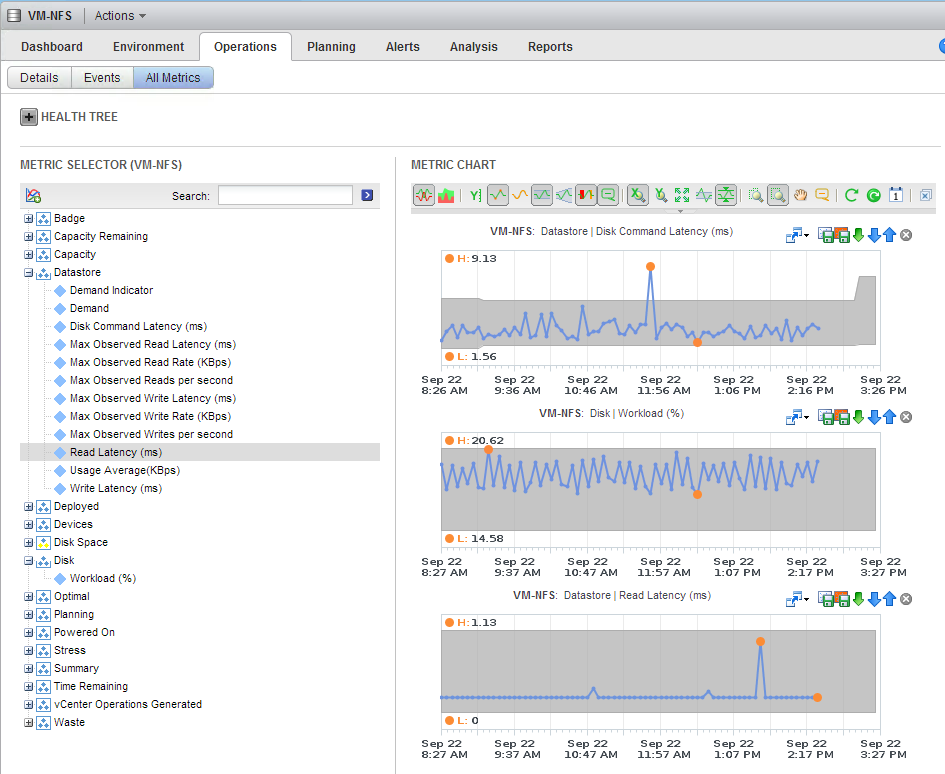945x774 pixels.
Task: Open the Alerts tab
Action: 403,47
